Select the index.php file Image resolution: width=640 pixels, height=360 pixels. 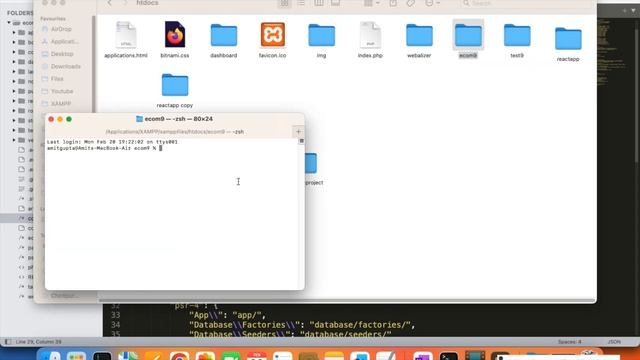coord(370,39)
